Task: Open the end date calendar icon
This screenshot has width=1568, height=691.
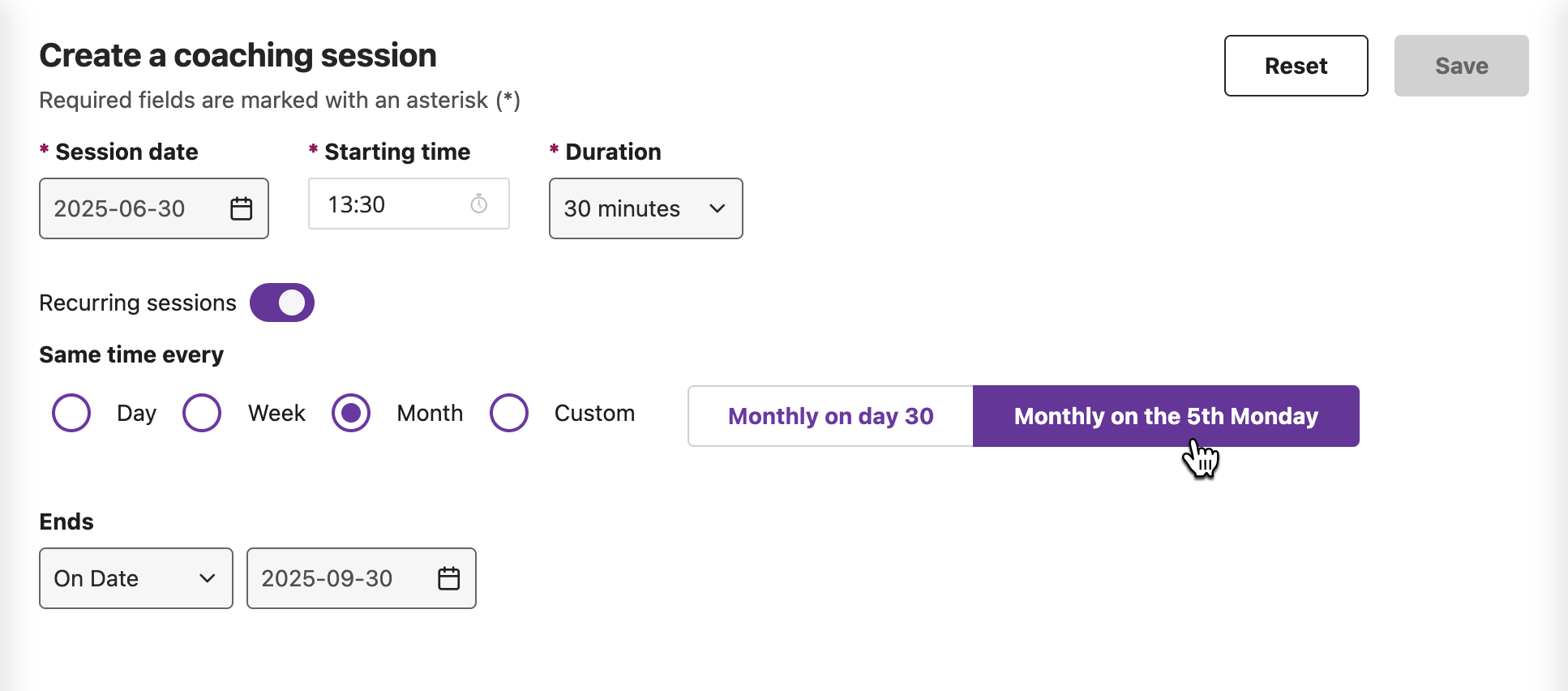Action: pyautogui.click(x=448, y=578)
